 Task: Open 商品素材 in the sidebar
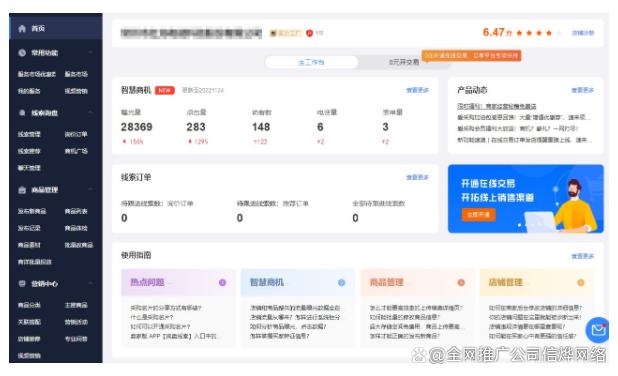29,245
